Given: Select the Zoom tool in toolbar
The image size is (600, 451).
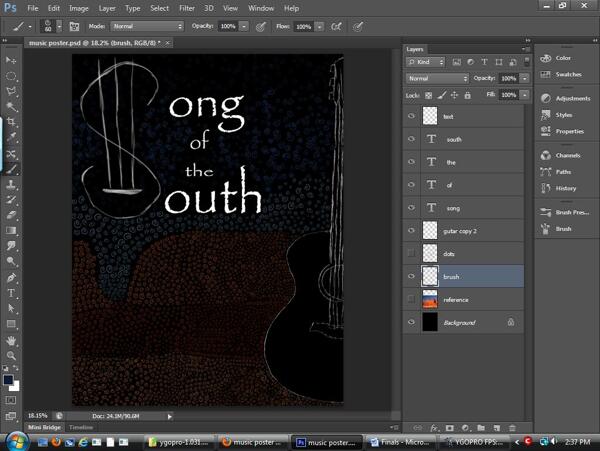Looking at the screenshot, I should (11, 355).
